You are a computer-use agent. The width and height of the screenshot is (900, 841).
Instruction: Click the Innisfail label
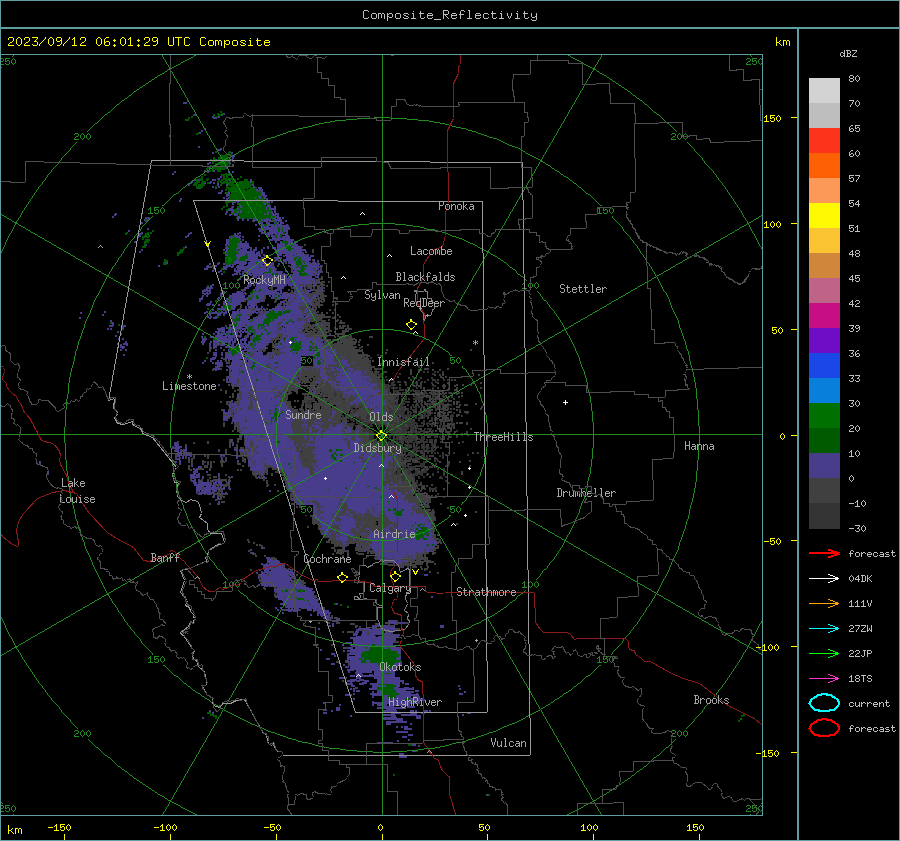(403, 362)
